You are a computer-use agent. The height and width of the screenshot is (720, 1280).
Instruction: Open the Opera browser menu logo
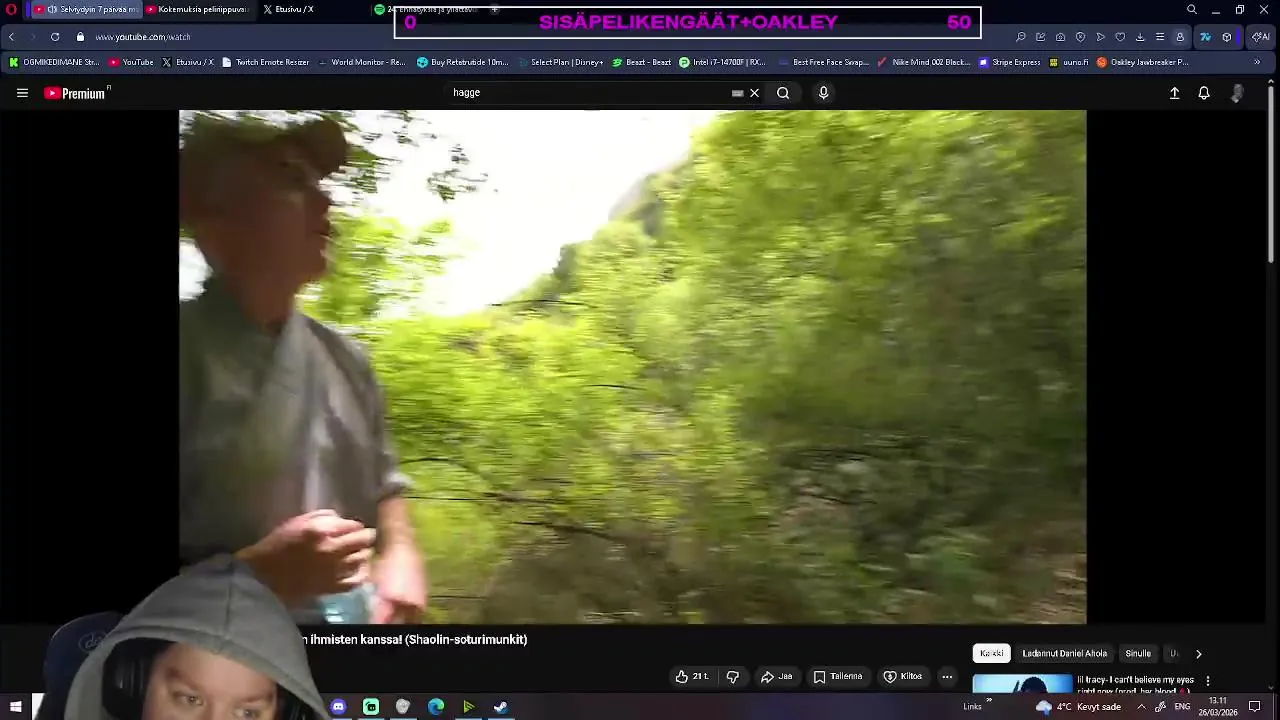[11, 9]
